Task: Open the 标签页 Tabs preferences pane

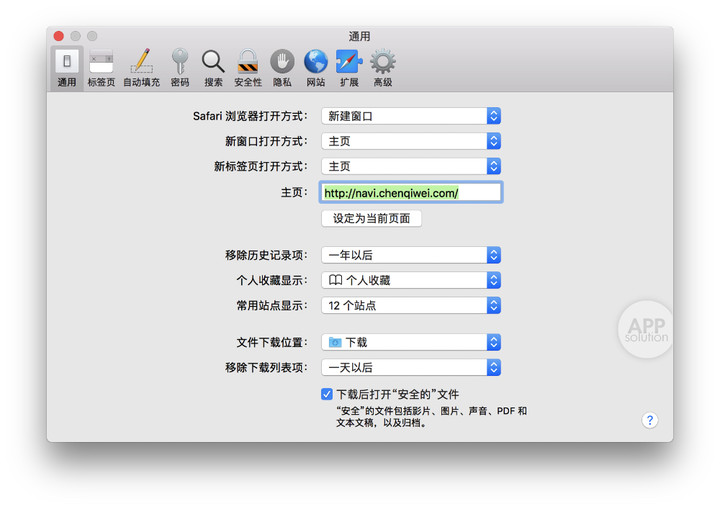Action: (101, 68)
